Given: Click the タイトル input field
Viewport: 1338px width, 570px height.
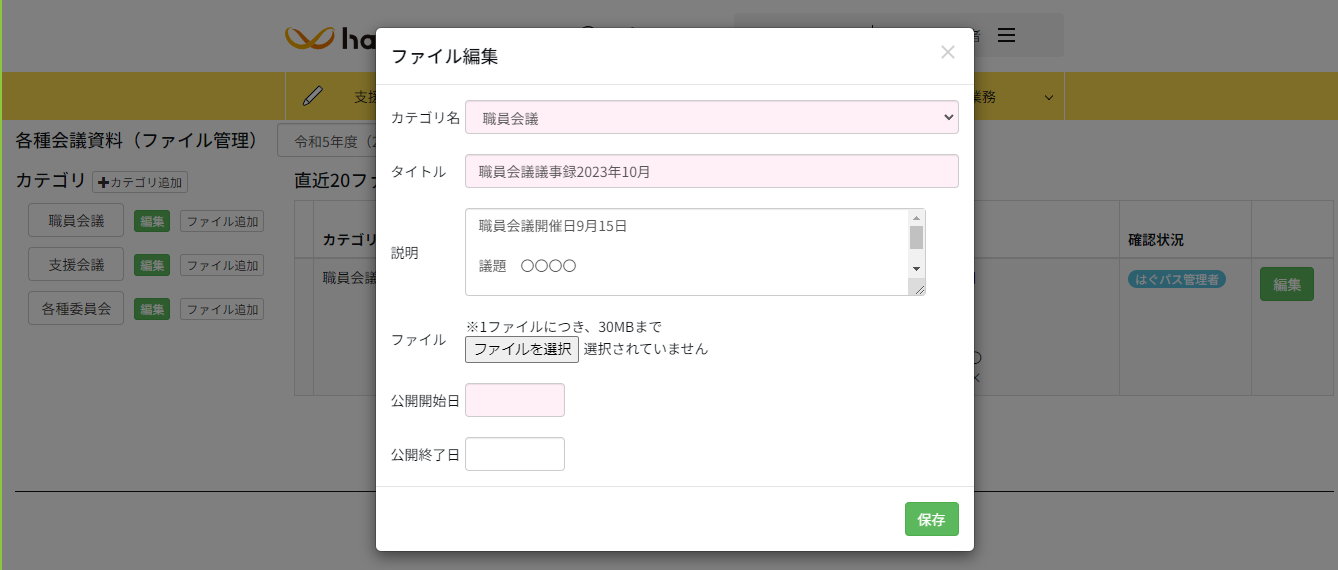Looking at the screenshot, I should (712, 171).
